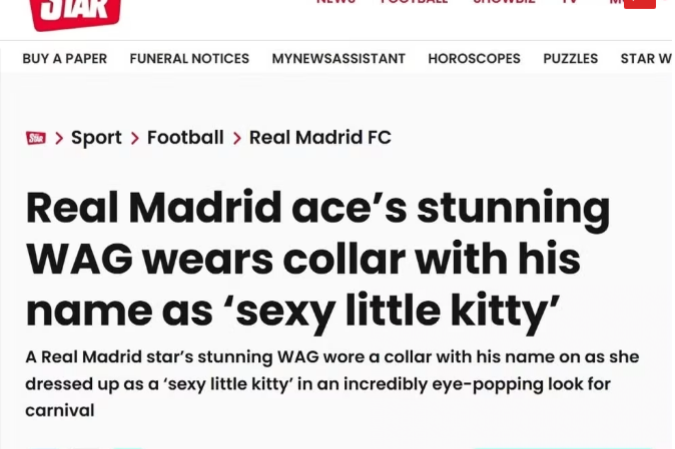Image resolution: width=675 pixels, height=449 pixels.
Task: Click the small Star home icon in the breadcrumb
Action: pos(36,138)
